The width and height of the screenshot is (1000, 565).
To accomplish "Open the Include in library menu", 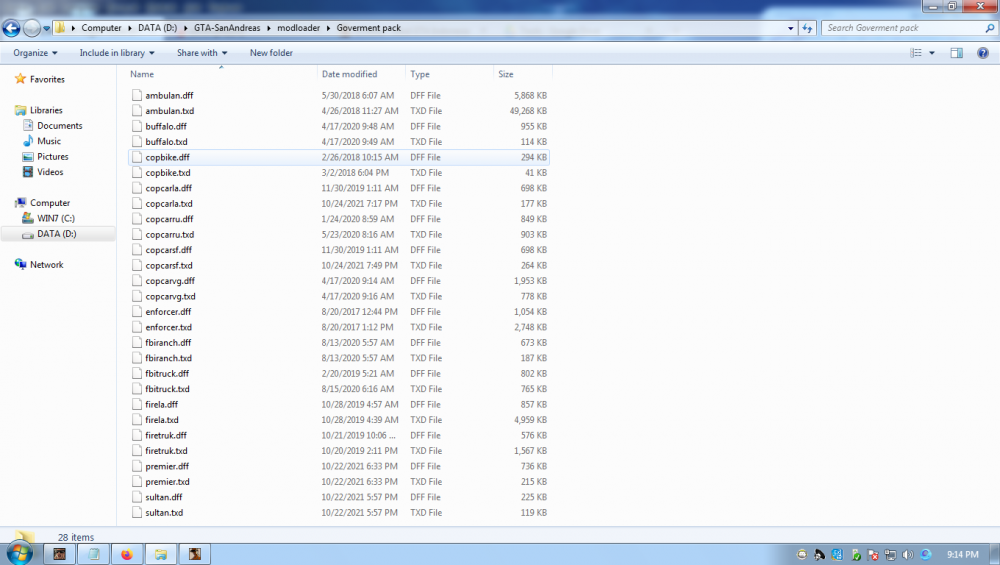I will (x=117, y=53).
